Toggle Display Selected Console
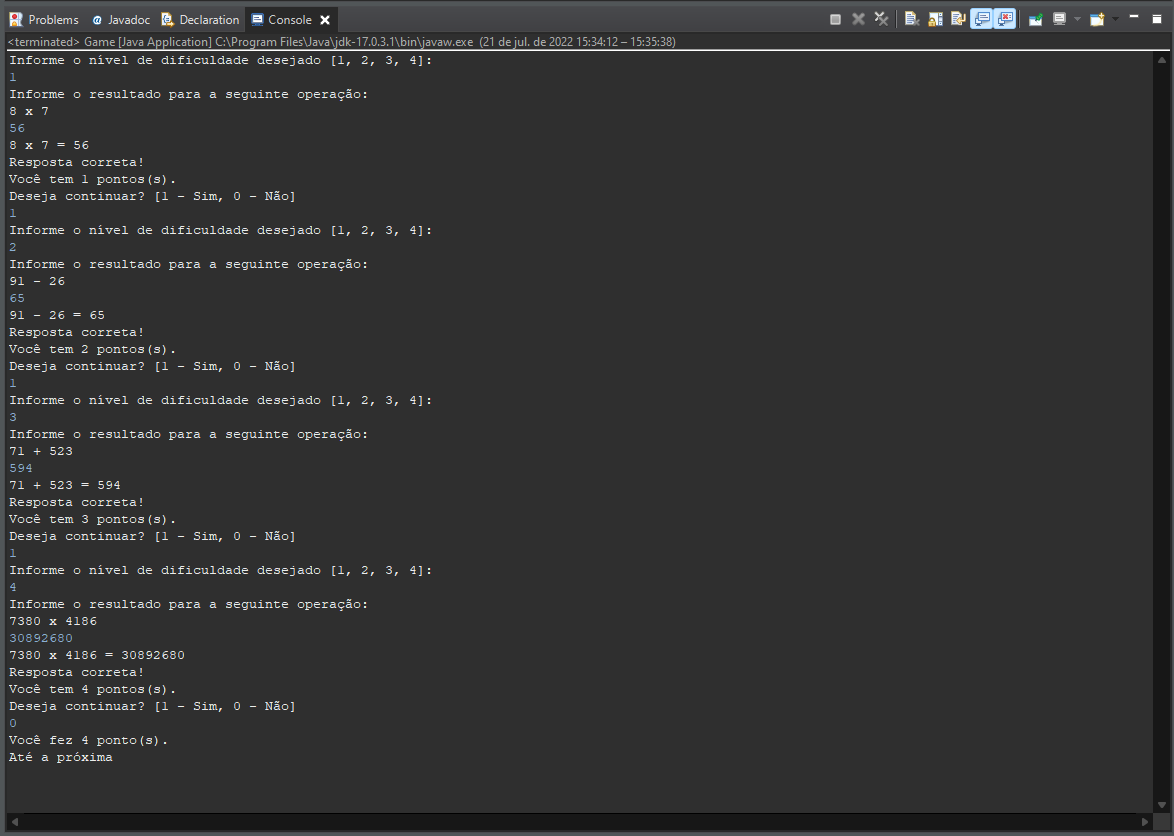Screen dimensions: 1174x836 1058,18
